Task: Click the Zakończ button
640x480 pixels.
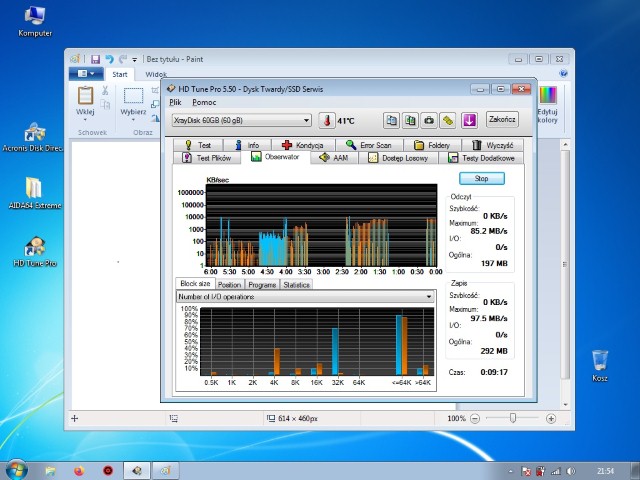Action: (502, 120)
